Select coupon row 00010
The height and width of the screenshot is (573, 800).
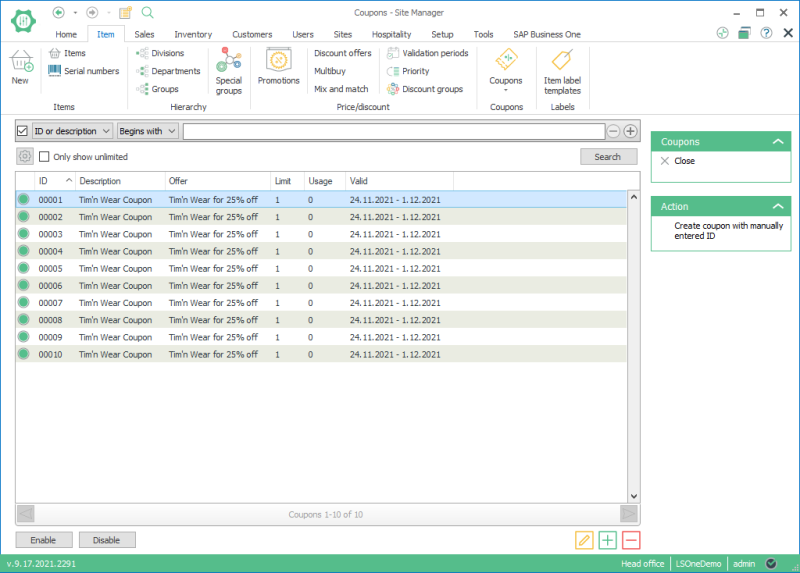[321, 354]
